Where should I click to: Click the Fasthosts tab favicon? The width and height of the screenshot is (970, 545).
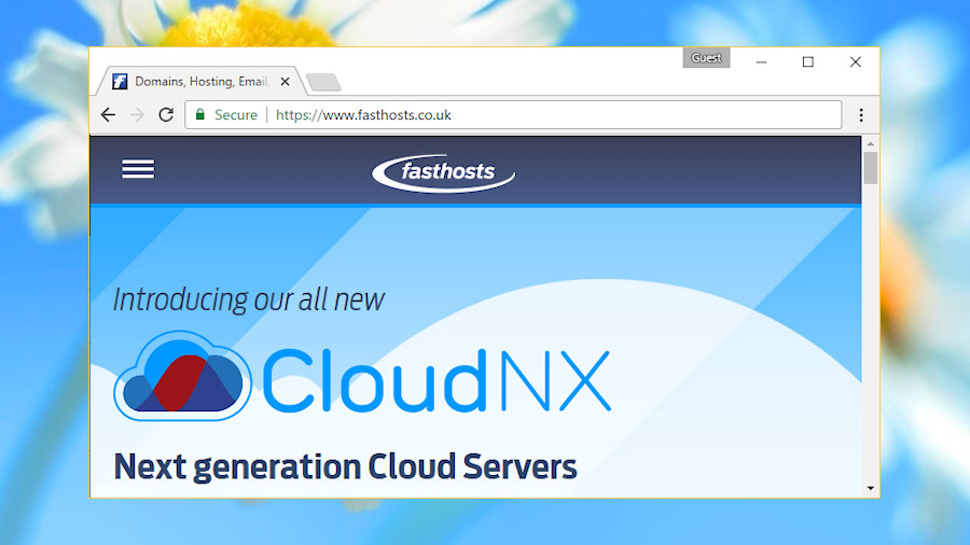tap(120, 82)
